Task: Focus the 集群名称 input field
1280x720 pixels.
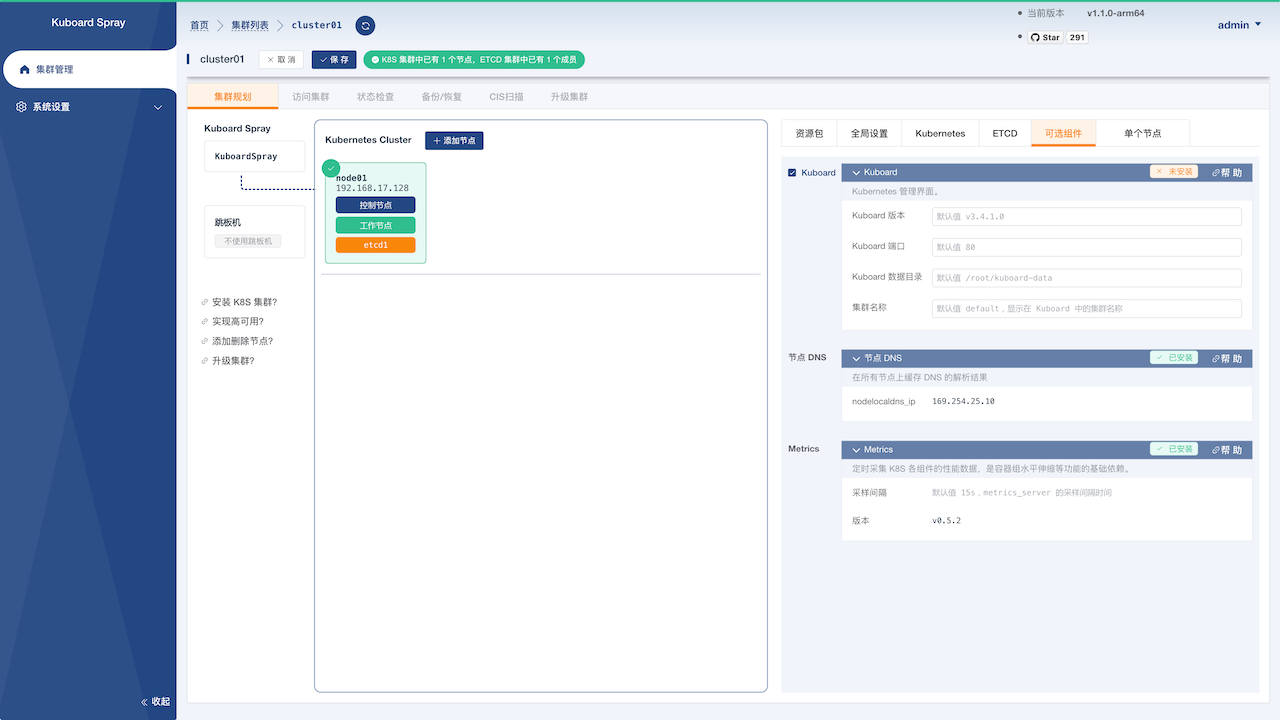Action: coord(1086,309)
